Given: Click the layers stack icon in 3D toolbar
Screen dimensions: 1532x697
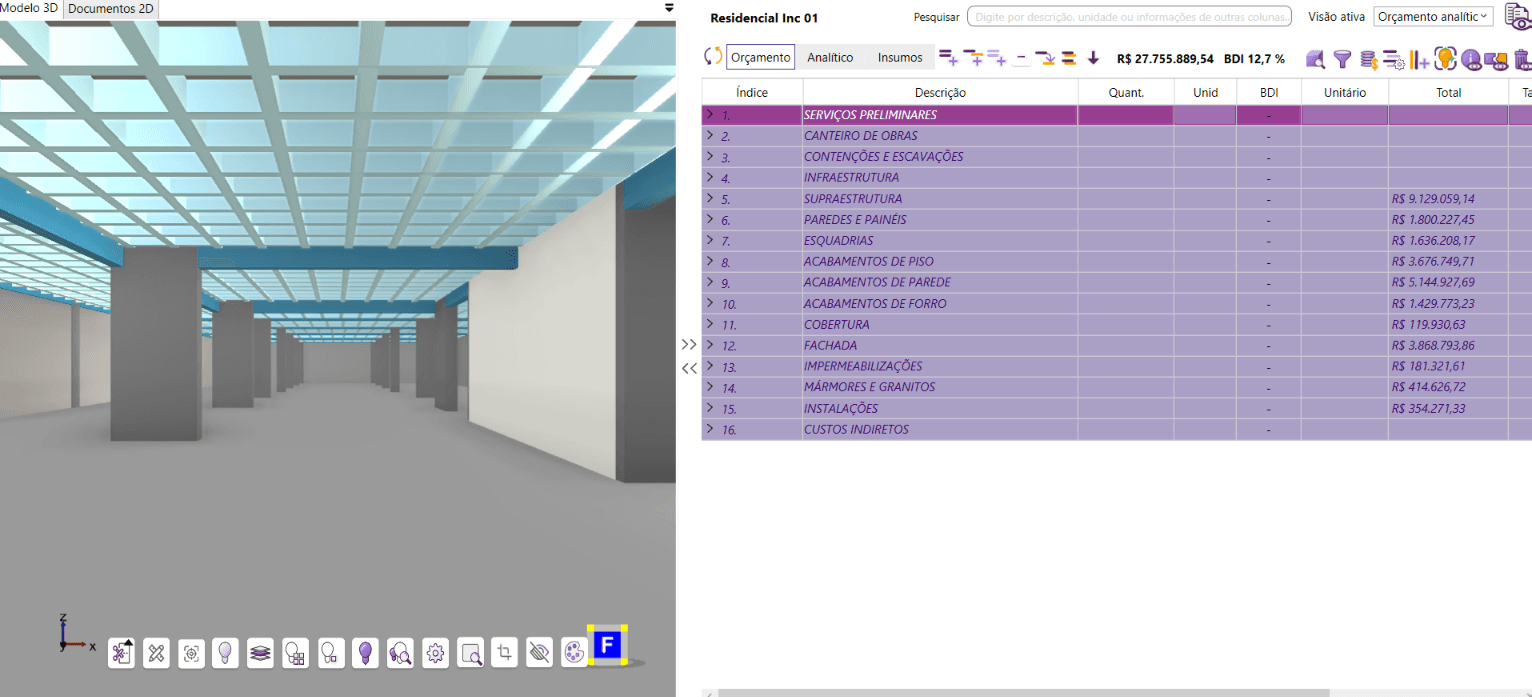Looking at the screenshot, I should (260, 653).
